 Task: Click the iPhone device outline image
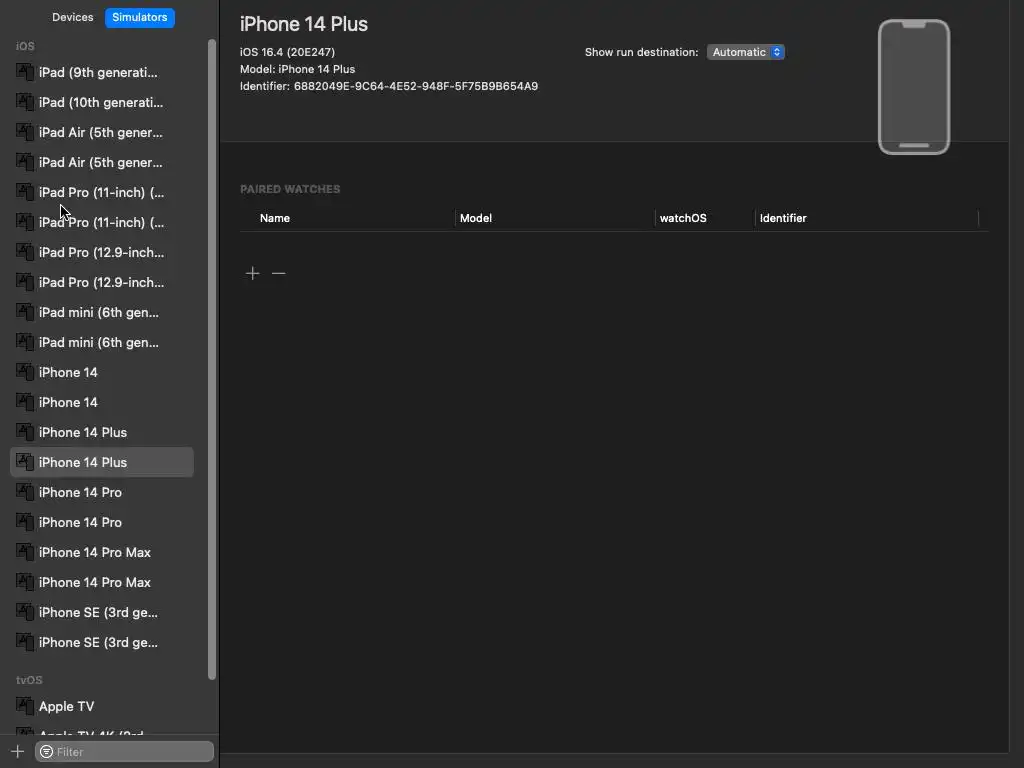tap(914, 87)
